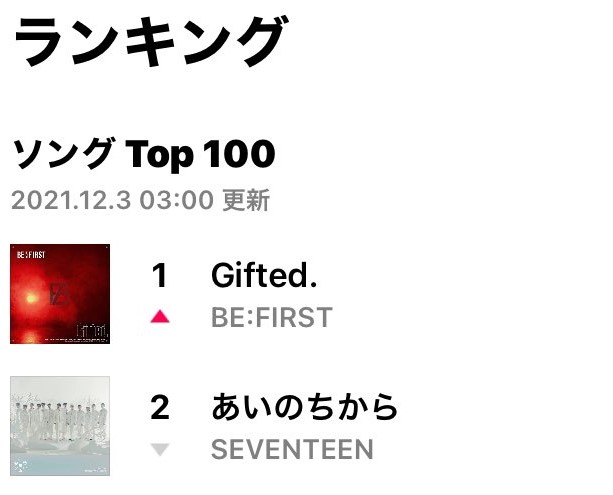Image resolution: width=613 pixels, height=495 pixels.
Task: Select the song title あいのちから
Action: click(305, 407)
